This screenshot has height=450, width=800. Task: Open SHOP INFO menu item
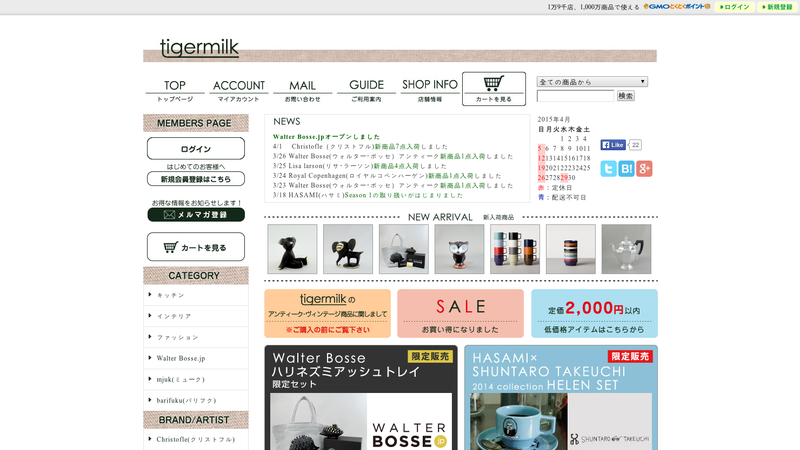430,91
